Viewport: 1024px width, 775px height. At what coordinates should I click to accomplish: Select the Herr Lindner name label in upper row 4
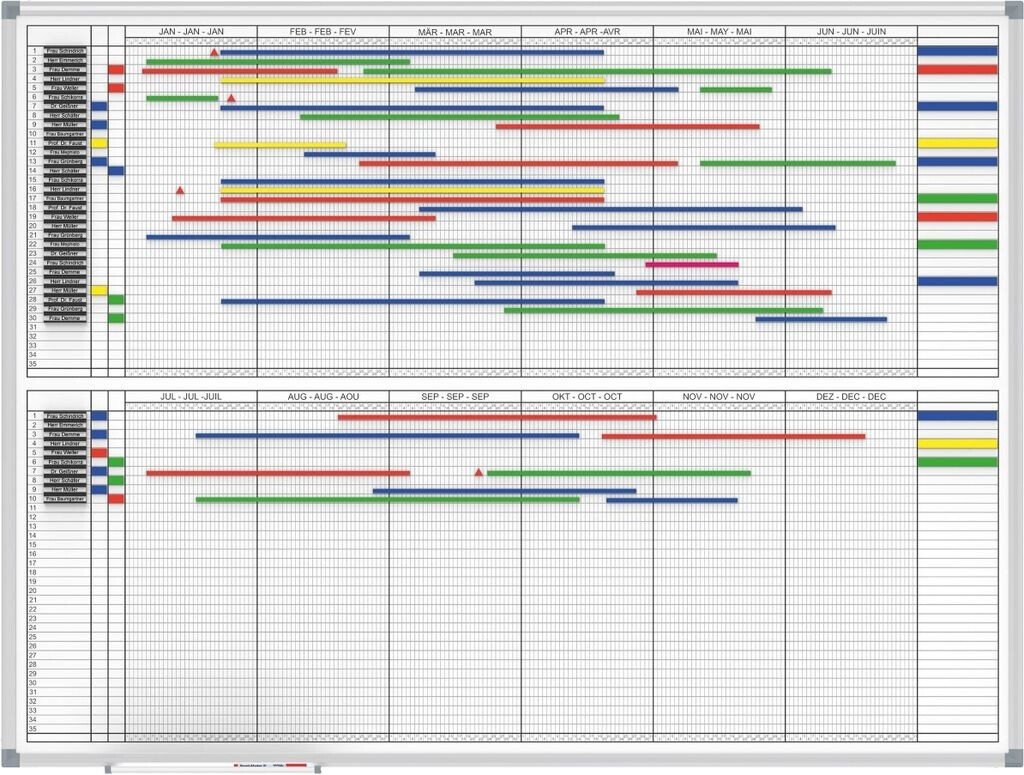click(x=65, y=79)
